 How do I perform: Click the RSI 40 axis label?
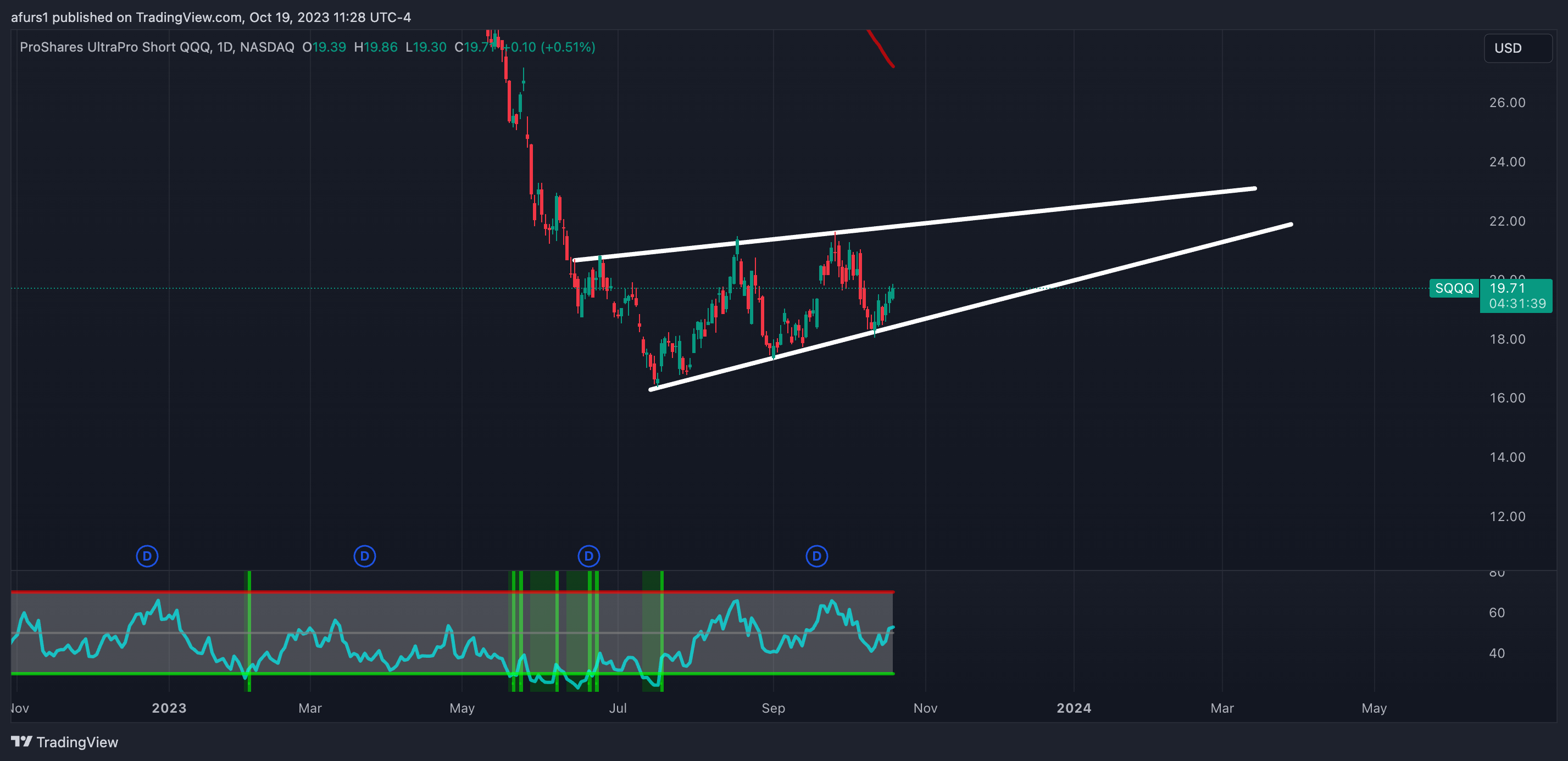1497,653
